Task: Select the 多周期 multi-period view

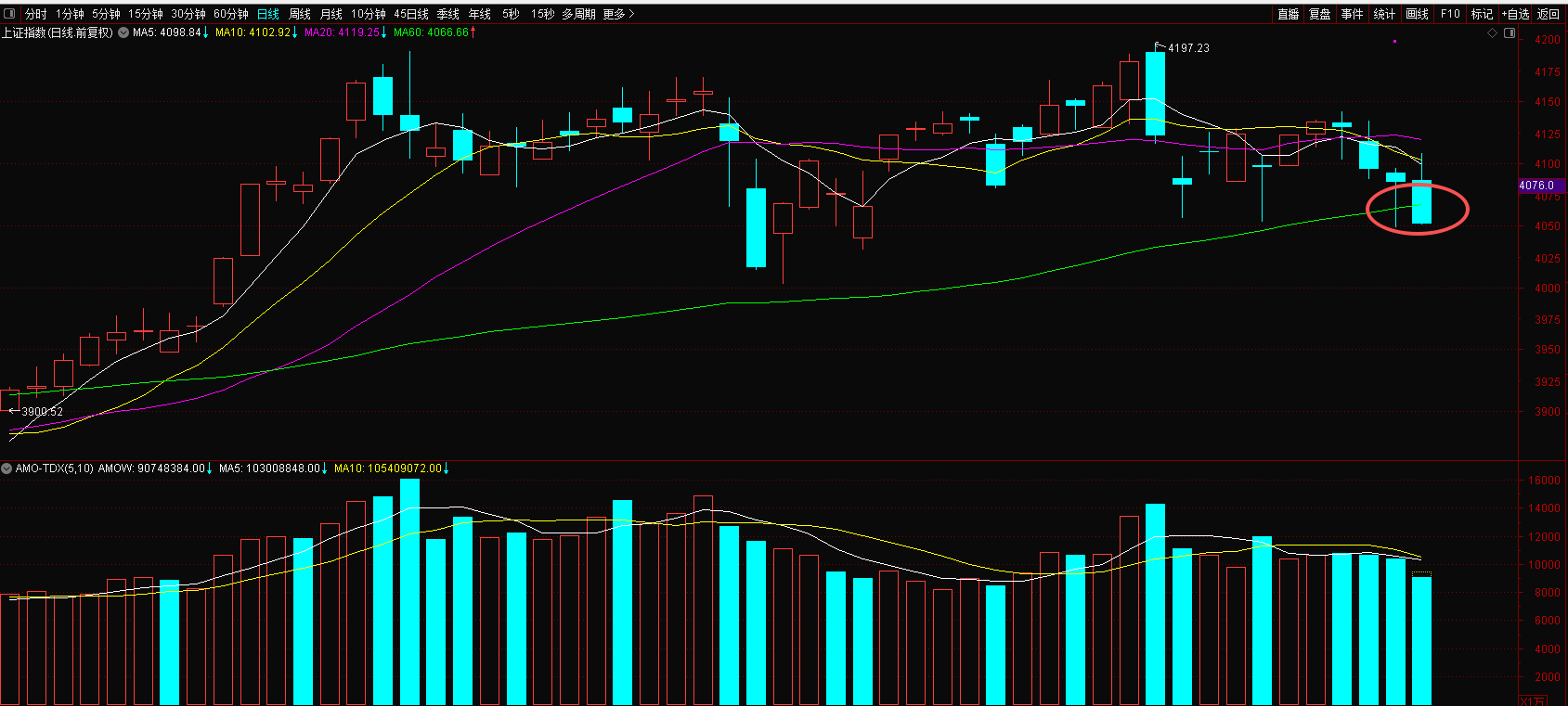Action: click(578, 14)
